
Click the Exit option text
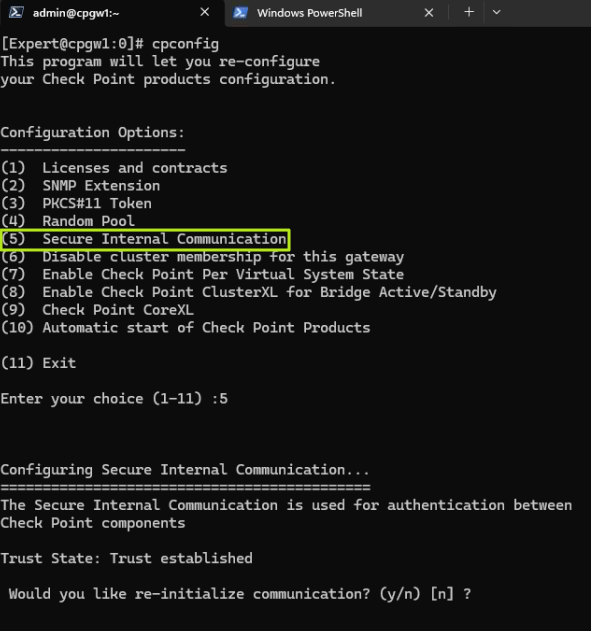[x=59, y=363]
